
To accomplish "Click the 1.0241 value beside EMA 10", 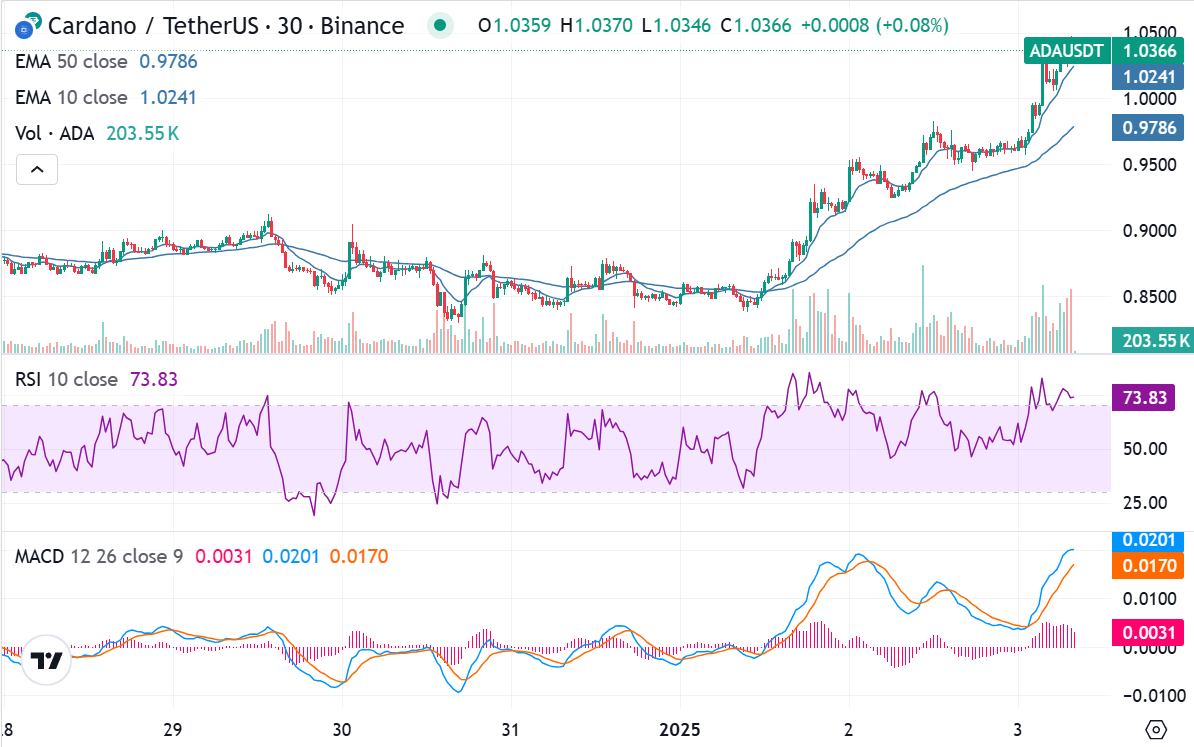I will 168,97.
